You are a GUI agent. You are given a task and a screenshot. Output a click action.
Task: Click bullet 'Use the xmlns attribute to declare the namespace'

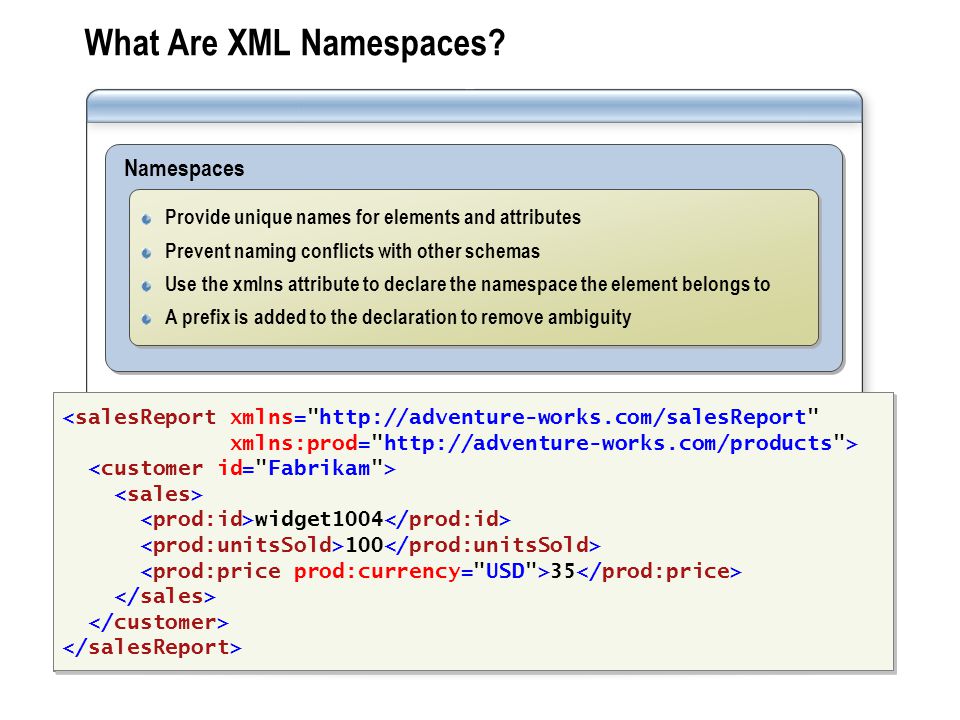click(x=467, y=285)
